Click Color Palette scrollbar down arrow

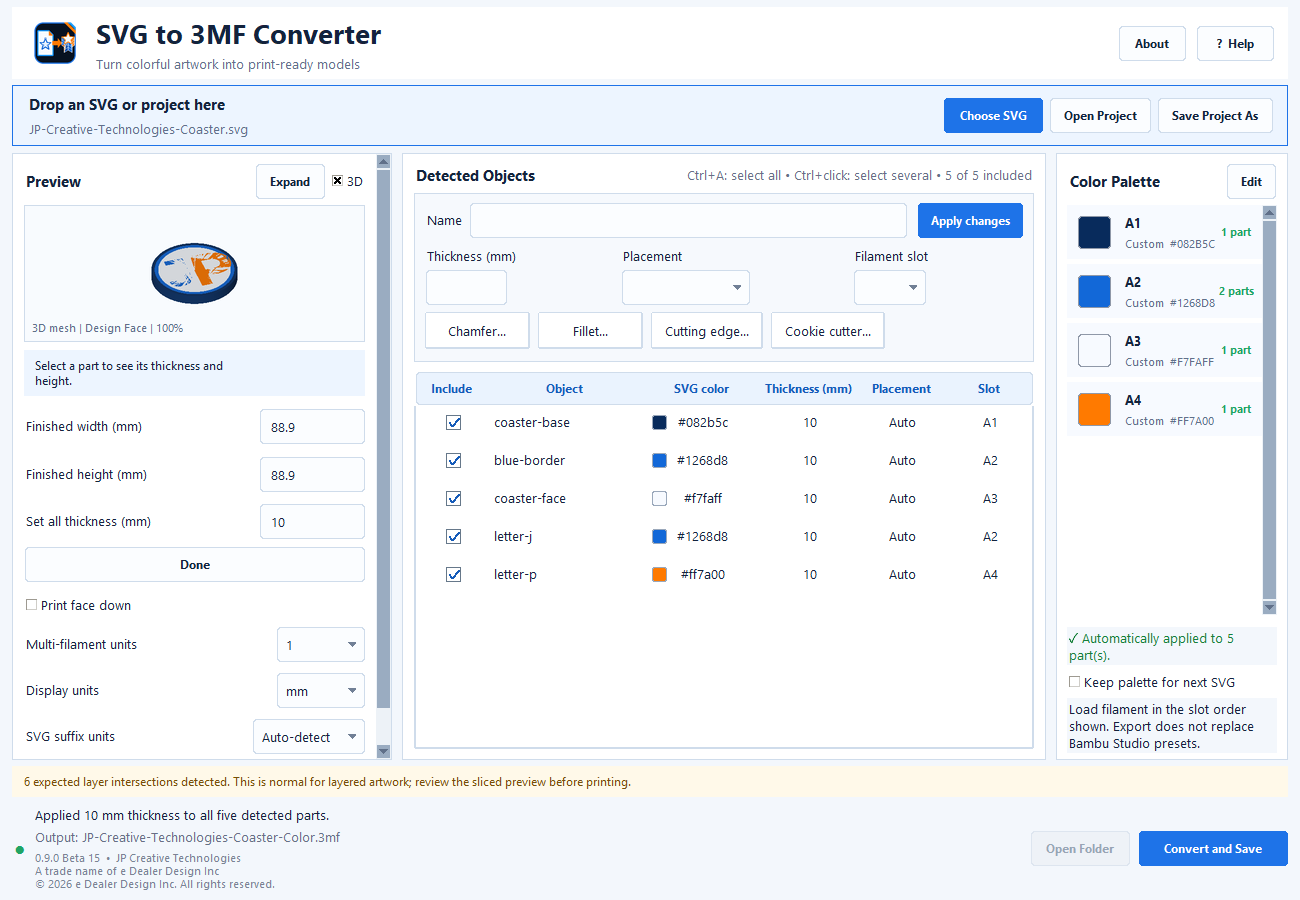pos(1269,607)
